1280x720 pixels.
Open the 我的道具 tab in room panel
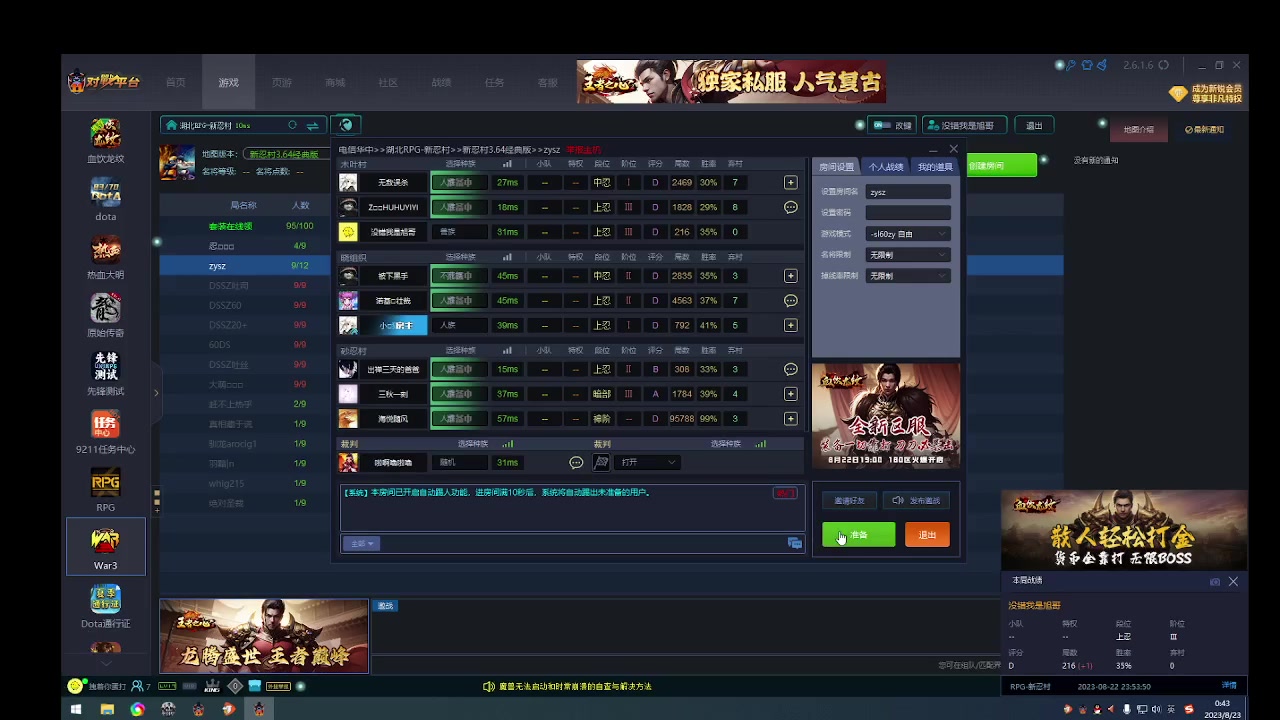click(x=935, y=167)
